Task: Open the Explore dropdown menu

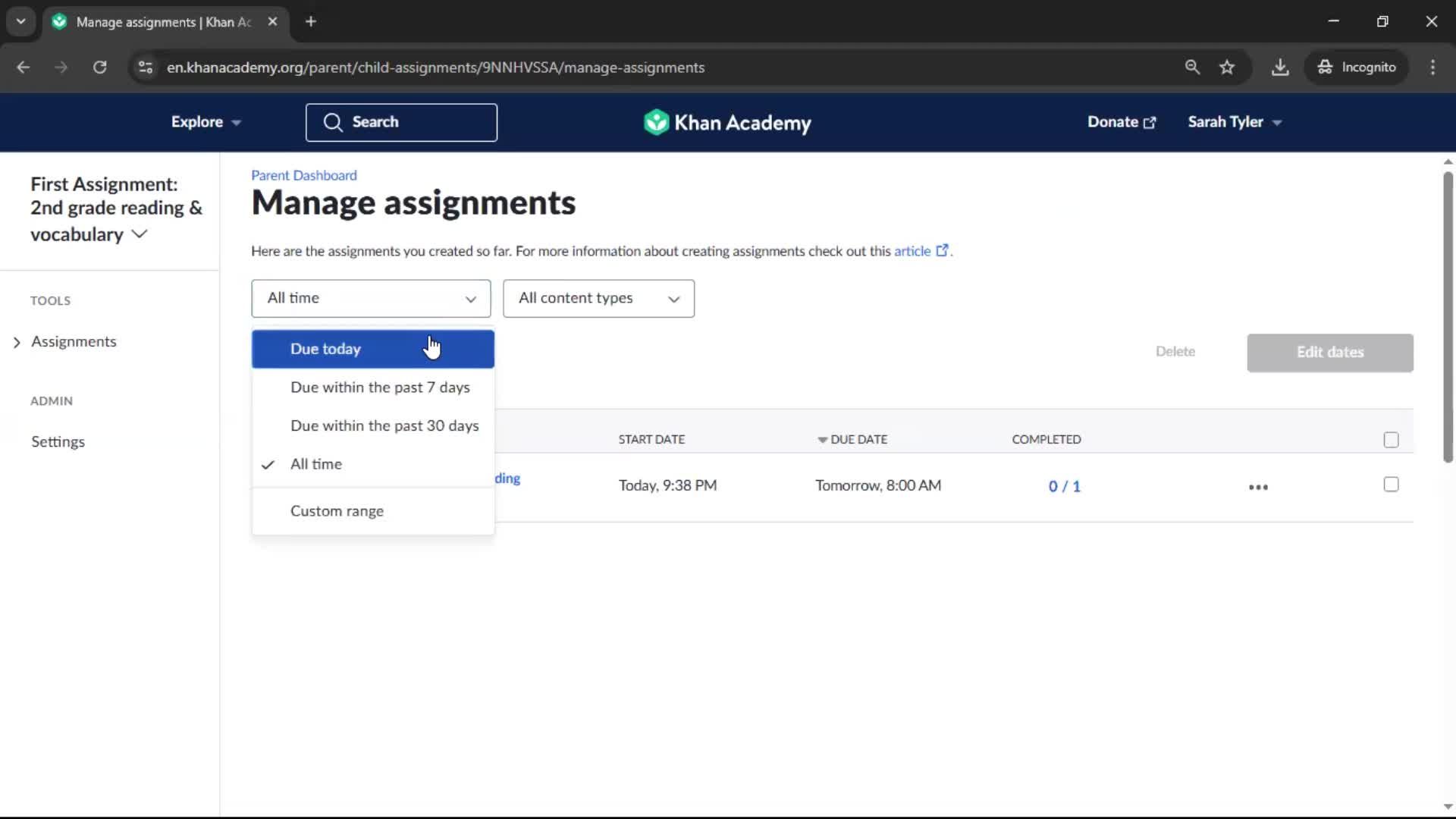Action: pyautogui.click(x=206, y=122)
